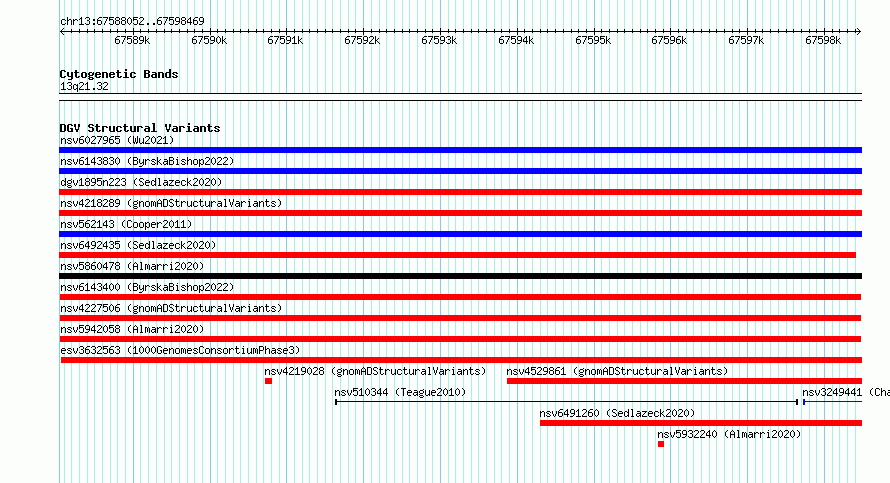
Task: Open nsv6143830 (ByrskaBishop2022) variant label
Action: coord(147,161)
